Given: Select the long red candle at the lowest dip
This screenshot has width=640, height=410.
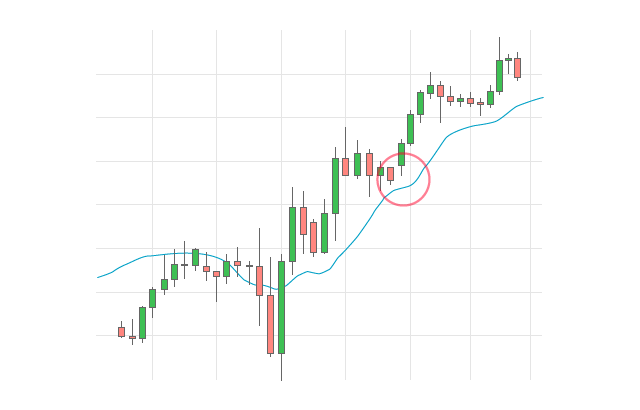Looking at the screenshot, I should [270, 323].
